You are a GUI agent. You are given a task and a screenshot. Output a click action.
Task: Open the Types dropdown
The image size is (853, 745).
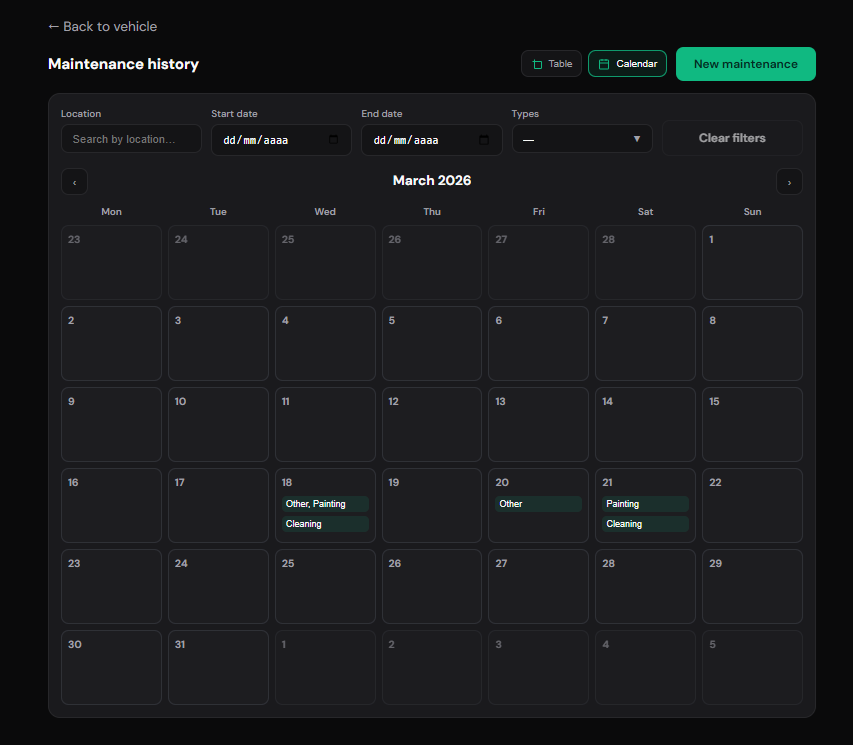582,139
